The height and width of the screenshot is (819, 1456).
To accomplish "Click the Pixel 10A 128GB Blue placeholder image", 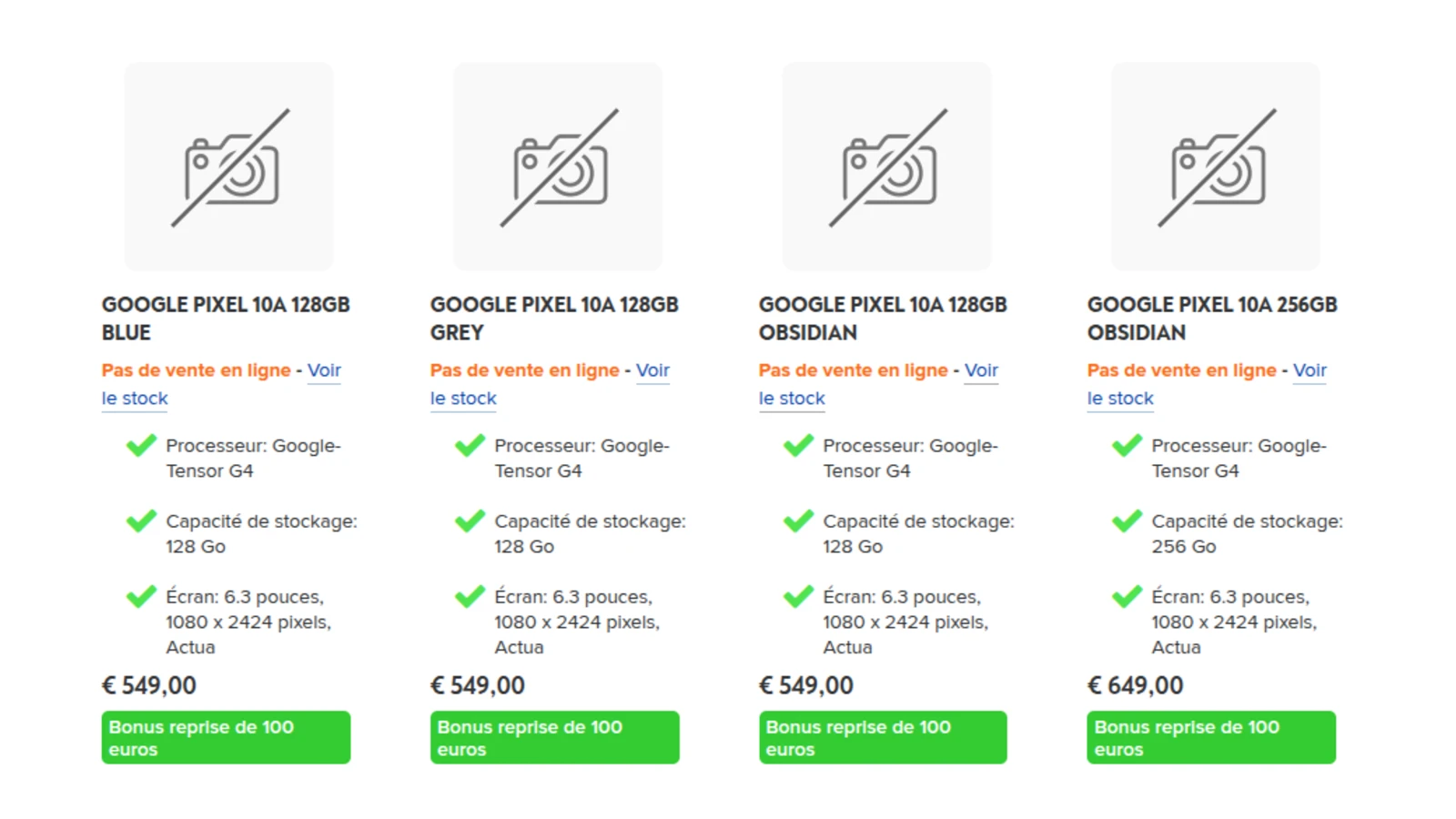I will [x=228, y=167].
